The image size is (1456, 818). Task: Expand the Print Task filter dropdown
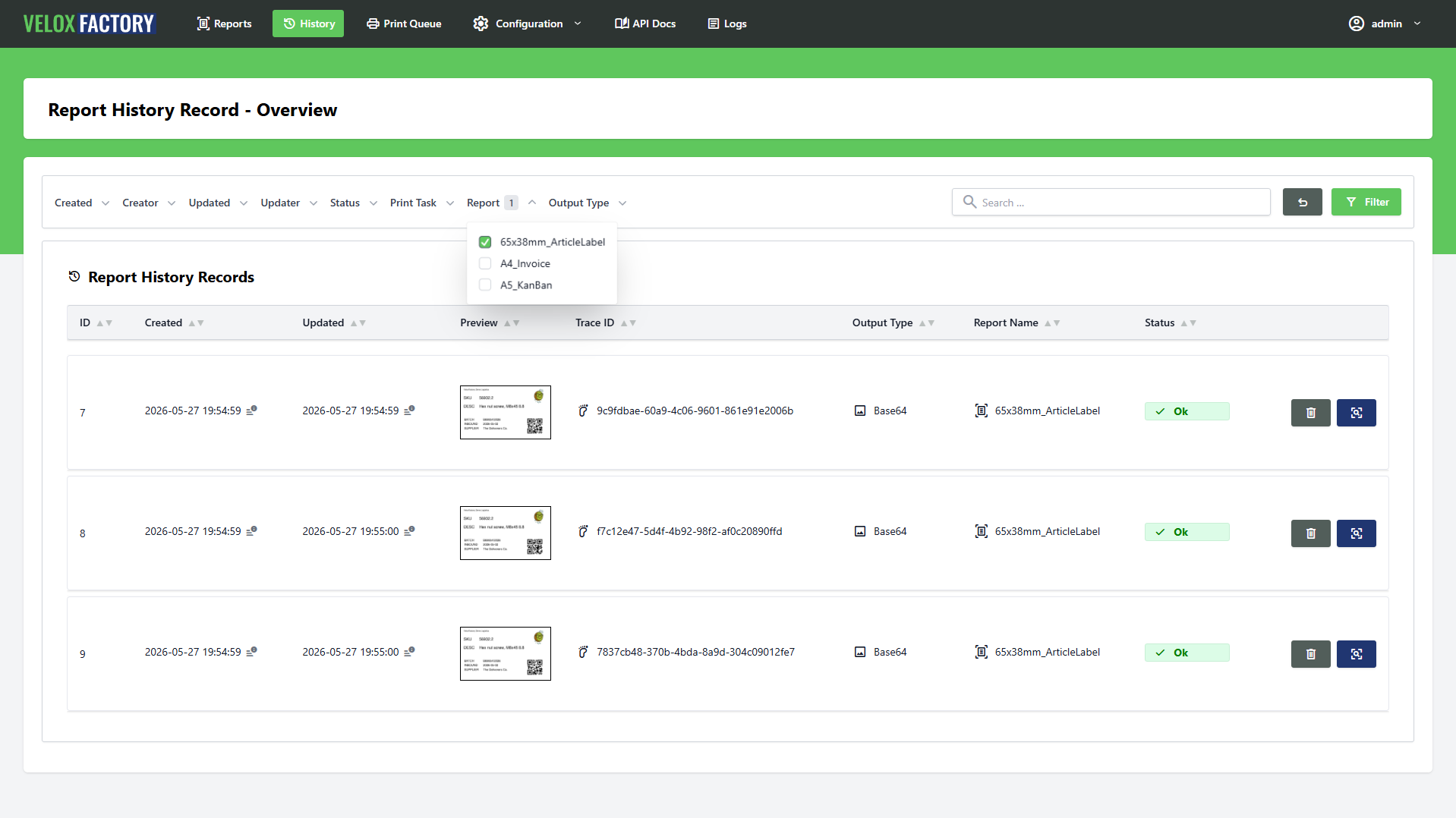click(421, 203)
